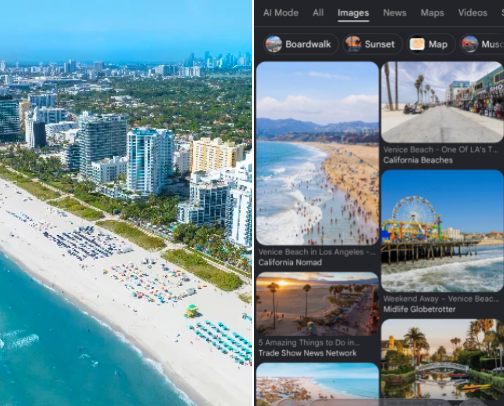This screenshot has height=406, width=504.
Task: Open the aerial Venice Beach shoreline image
Action: [x=317, y=153]
